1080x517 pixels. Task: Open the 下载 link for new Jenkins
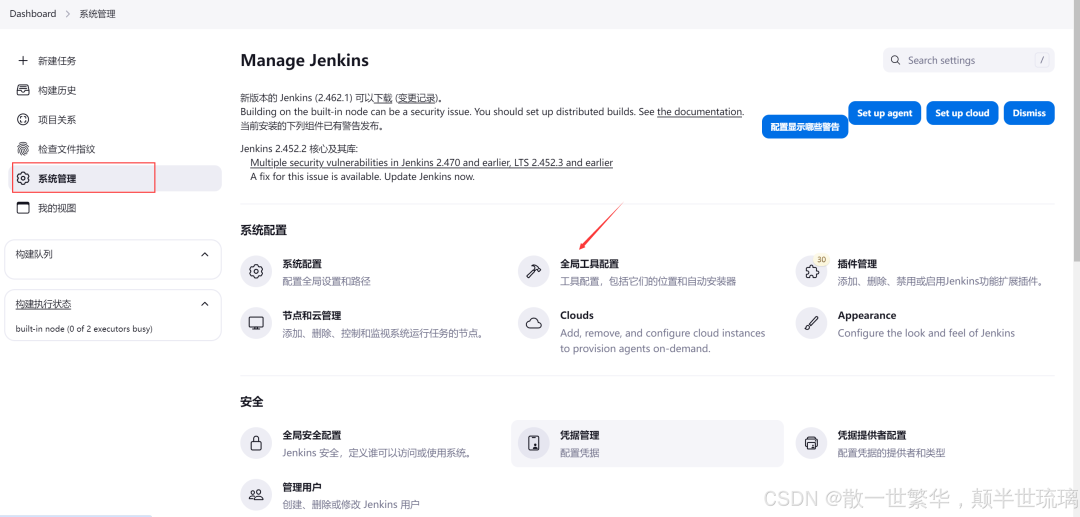[382, 98]
